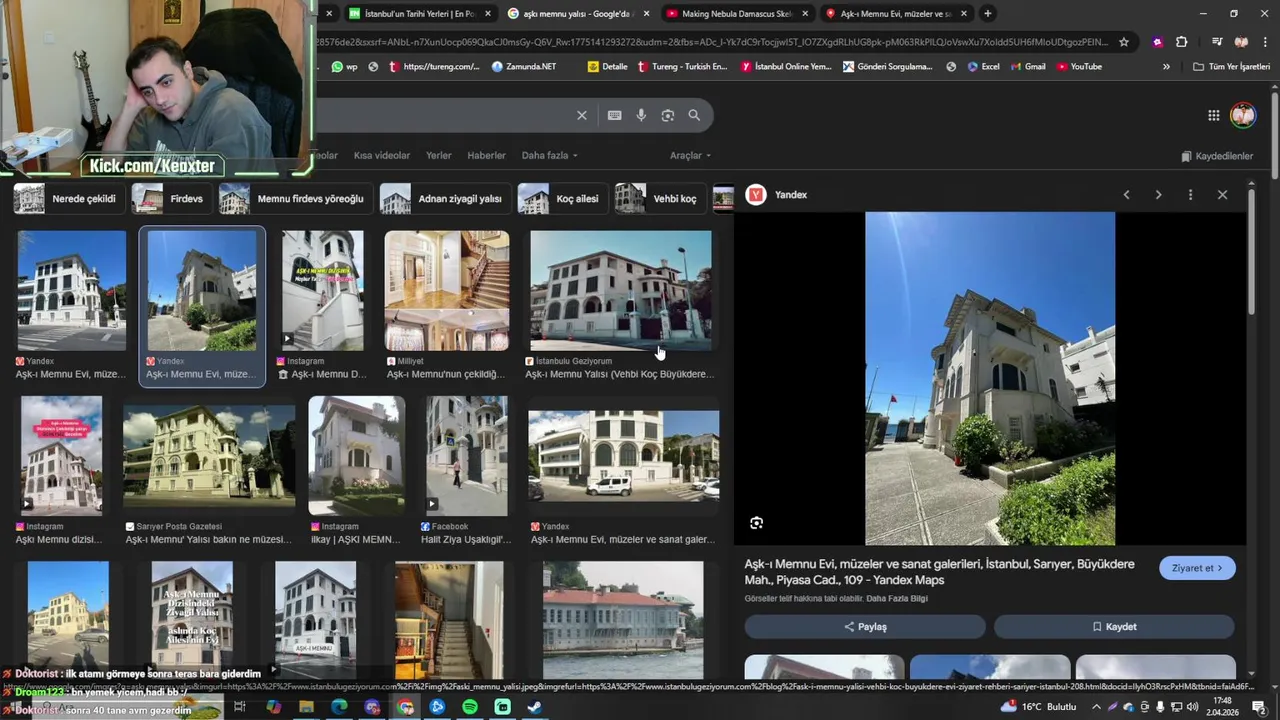Search inside image with the Lens overlay icon

pos(757,523)
